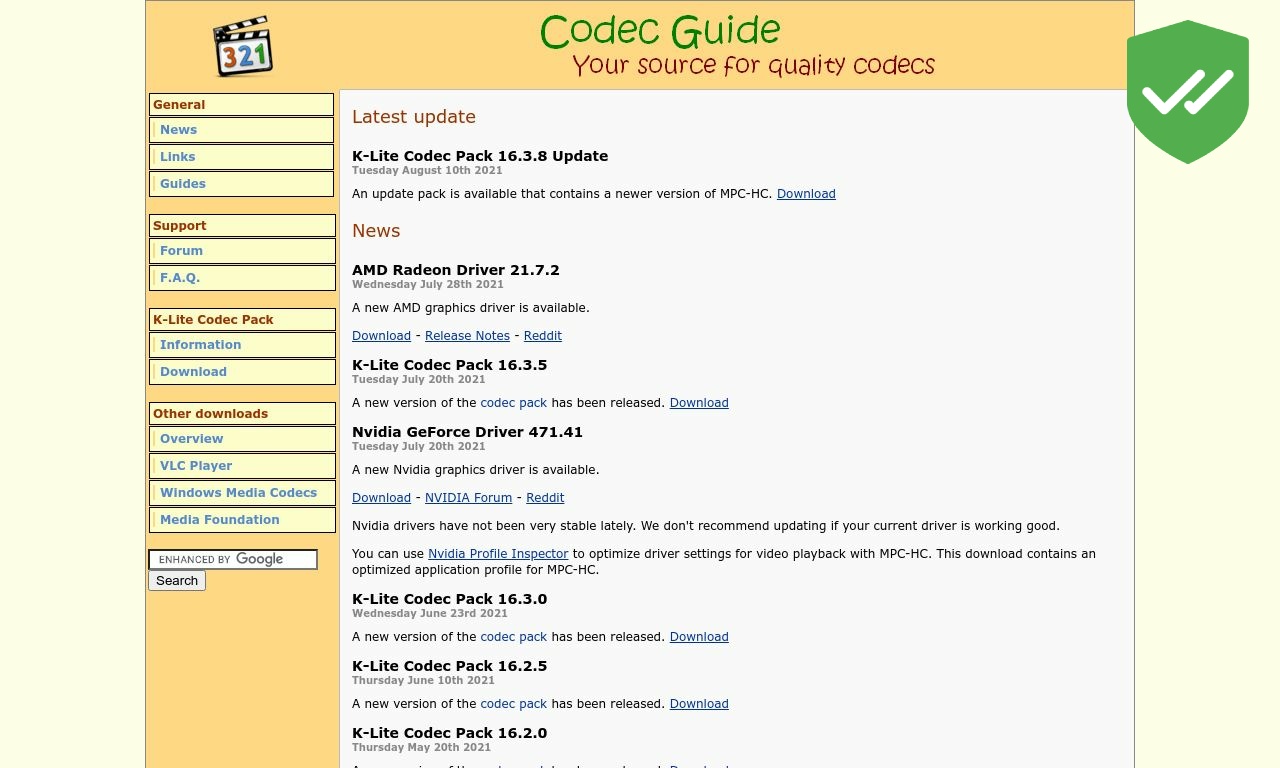Open codec pack link under K-Lite 16.3.5
Image resolution: width=1280 pixels, height=768 pixels.
click(x=514, y=403)
